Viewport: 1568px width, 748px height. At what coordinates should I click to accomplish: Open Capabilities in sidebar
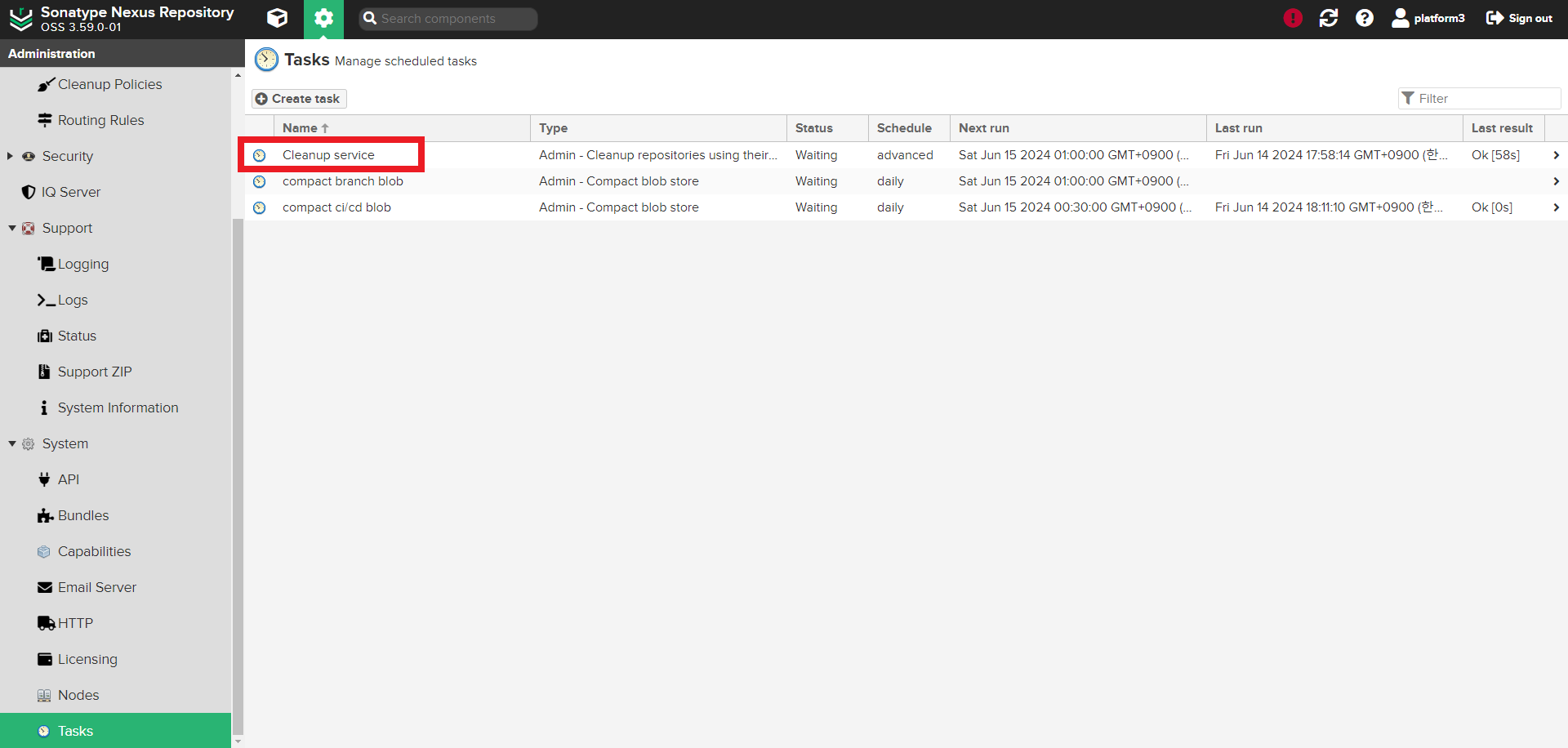(94, 551)
